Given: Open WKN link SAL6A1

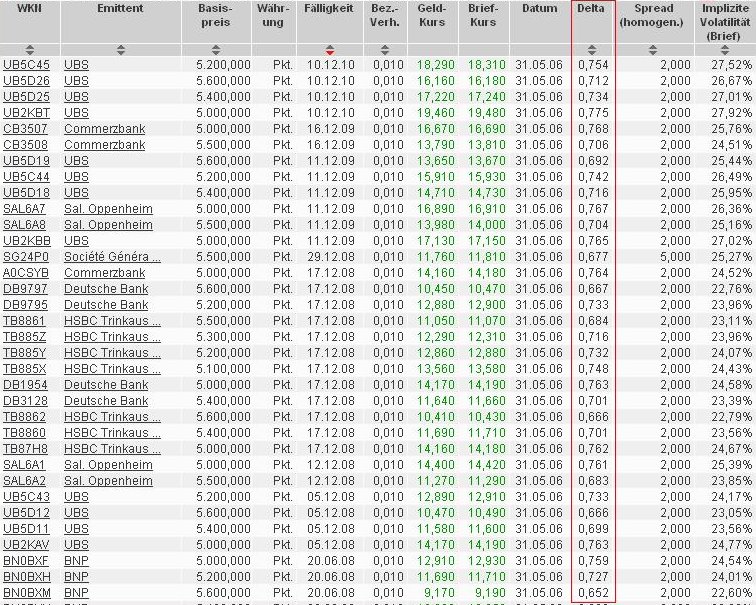Looking at the screenshot, I should 24,465.
